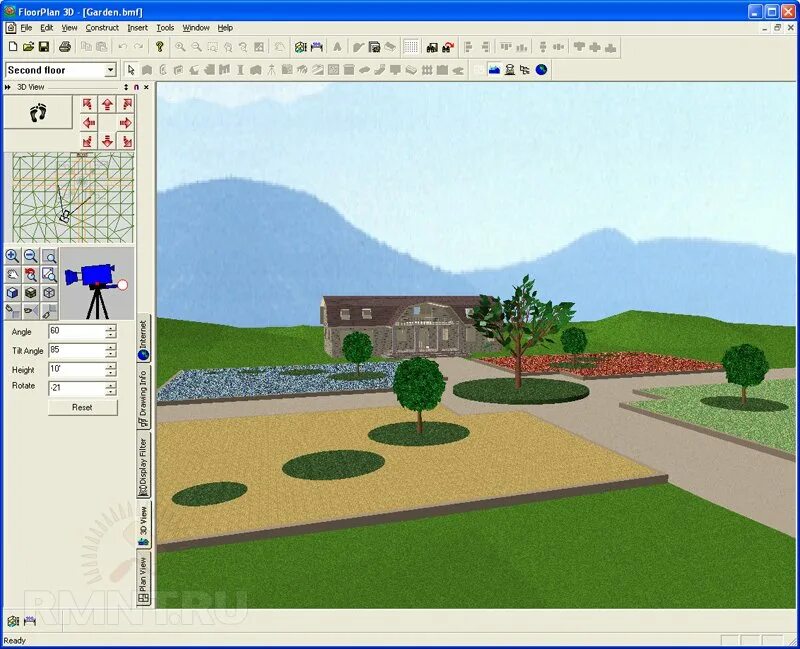Select the wireframe cube render mode
The width and height of the screenshot is (800, 649).
(49, 293)
